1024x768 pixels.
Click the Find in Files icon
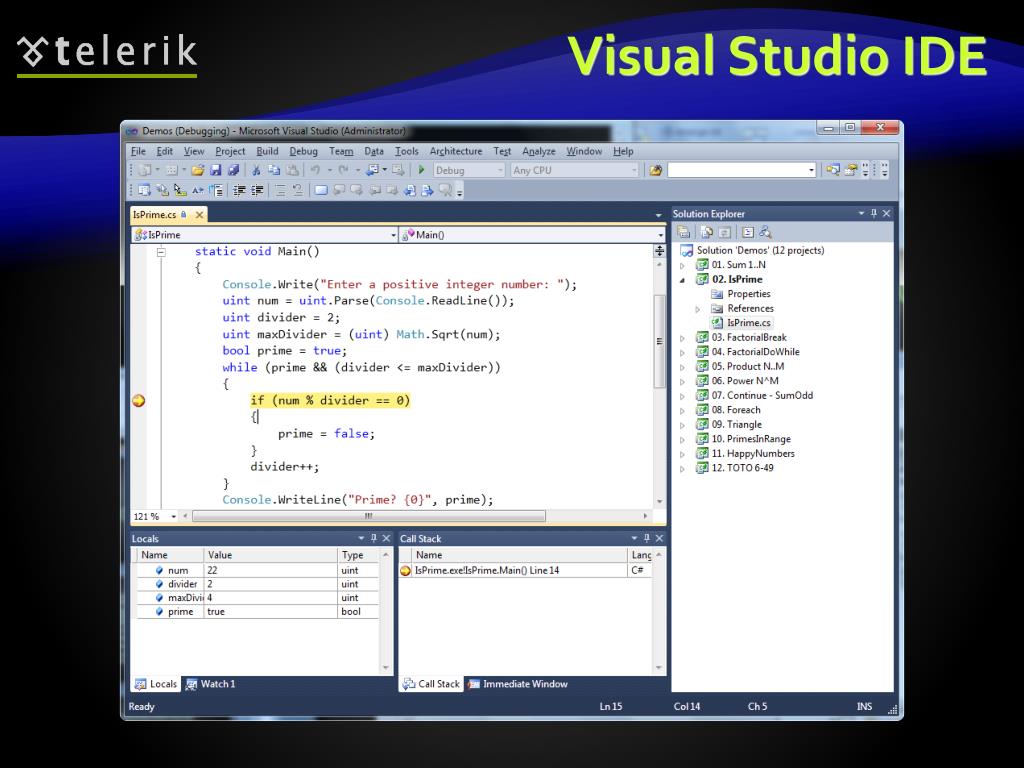point(656,170)
